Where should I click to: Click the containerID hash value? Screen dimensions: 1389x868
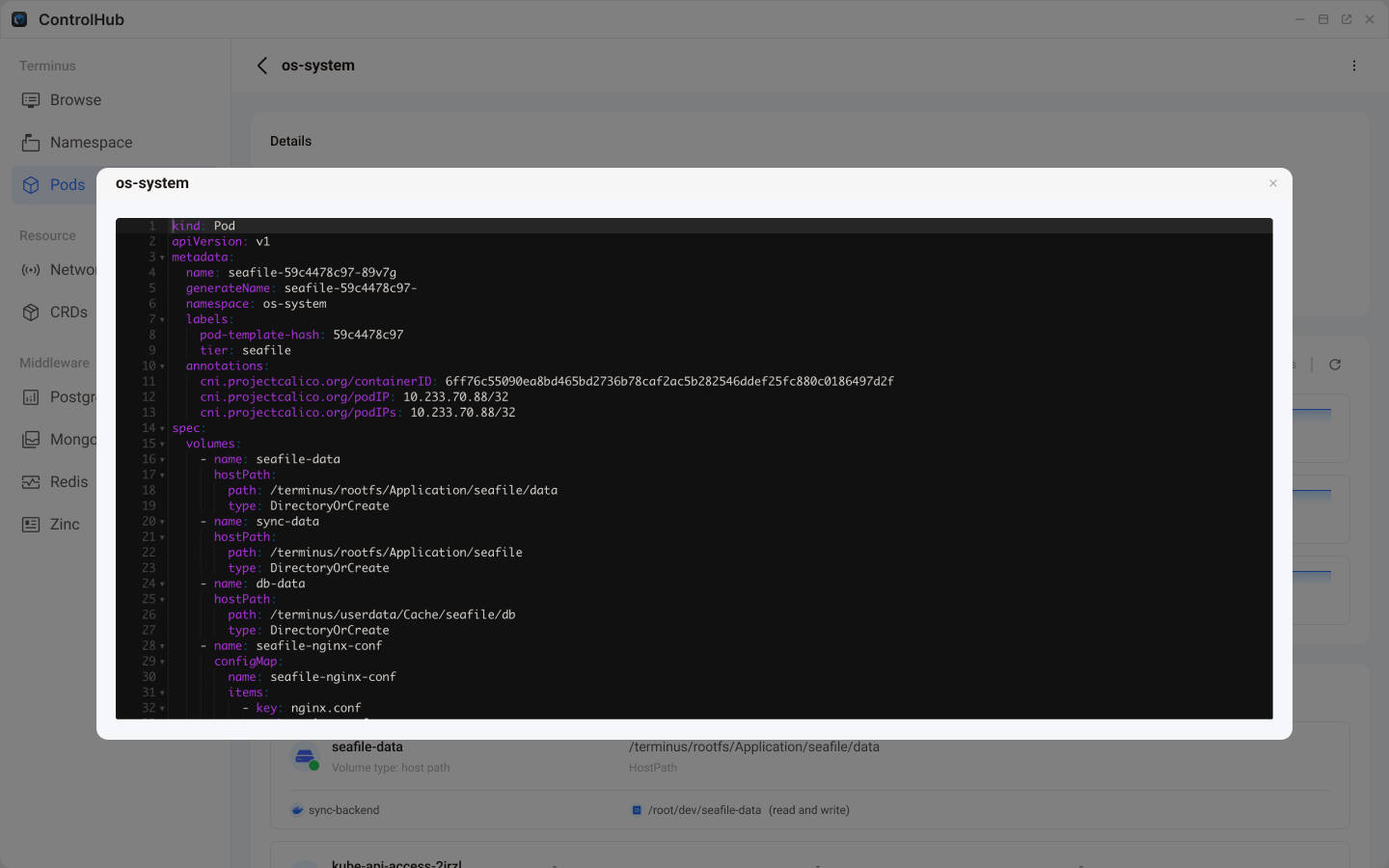(669, 381)
